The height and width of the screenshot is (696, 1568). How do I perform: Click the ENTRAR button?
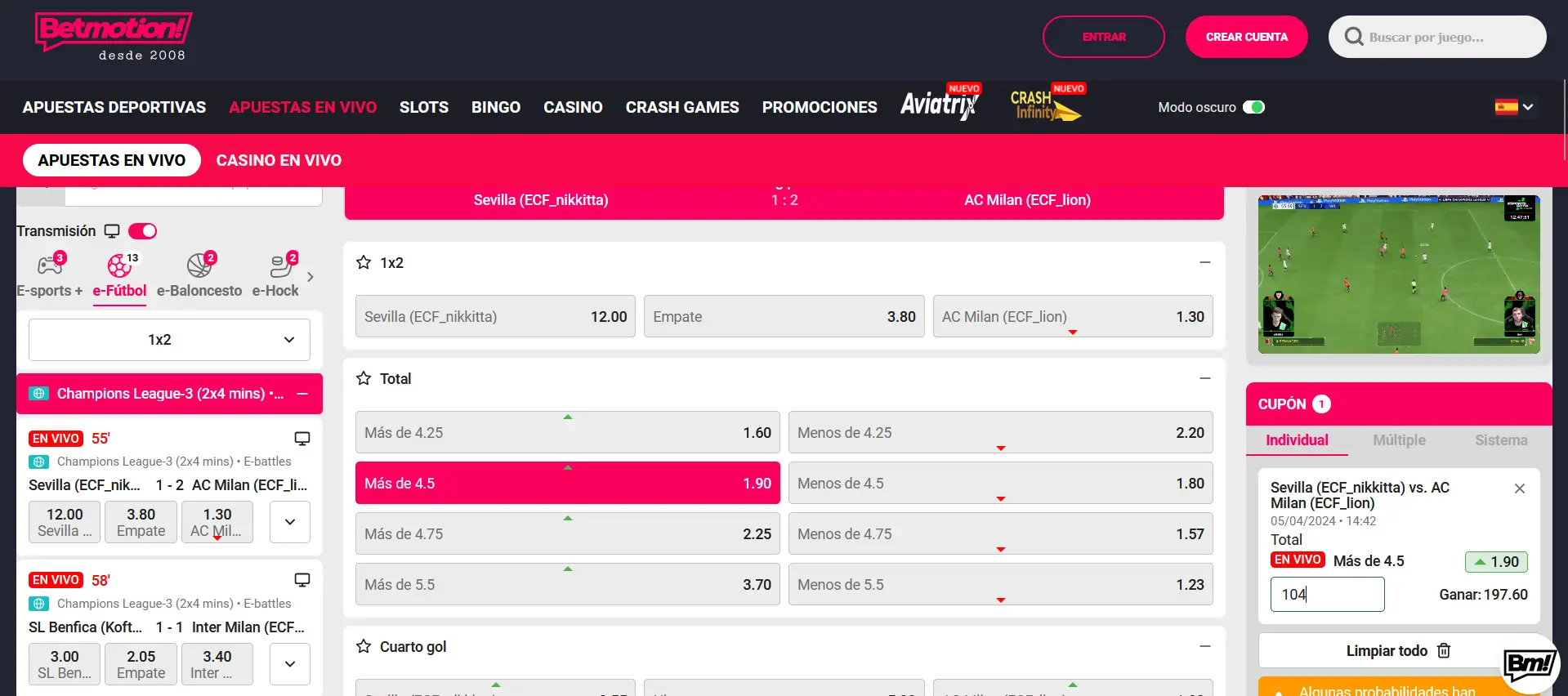pyautogui.click(x=1104, y=37)
